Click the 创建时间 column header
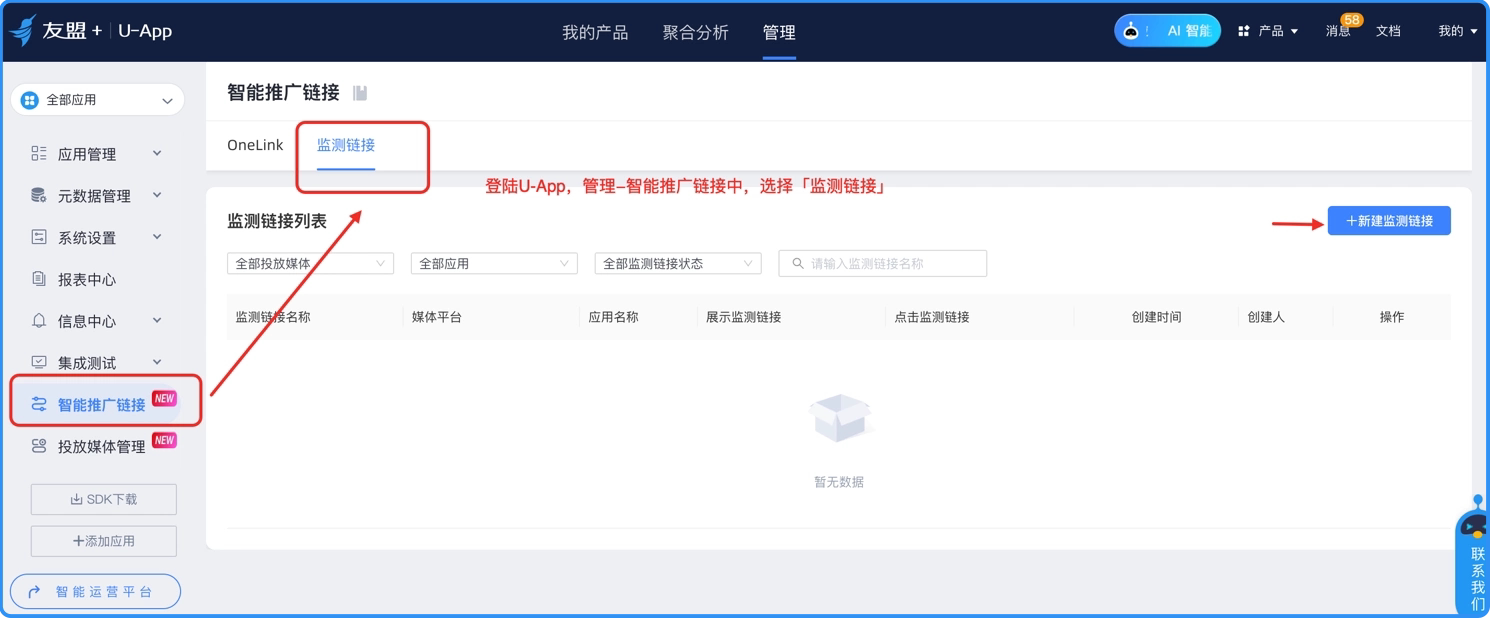Image resolution: width=1490 pixels, height=620 pixels. coord(1156,317)
